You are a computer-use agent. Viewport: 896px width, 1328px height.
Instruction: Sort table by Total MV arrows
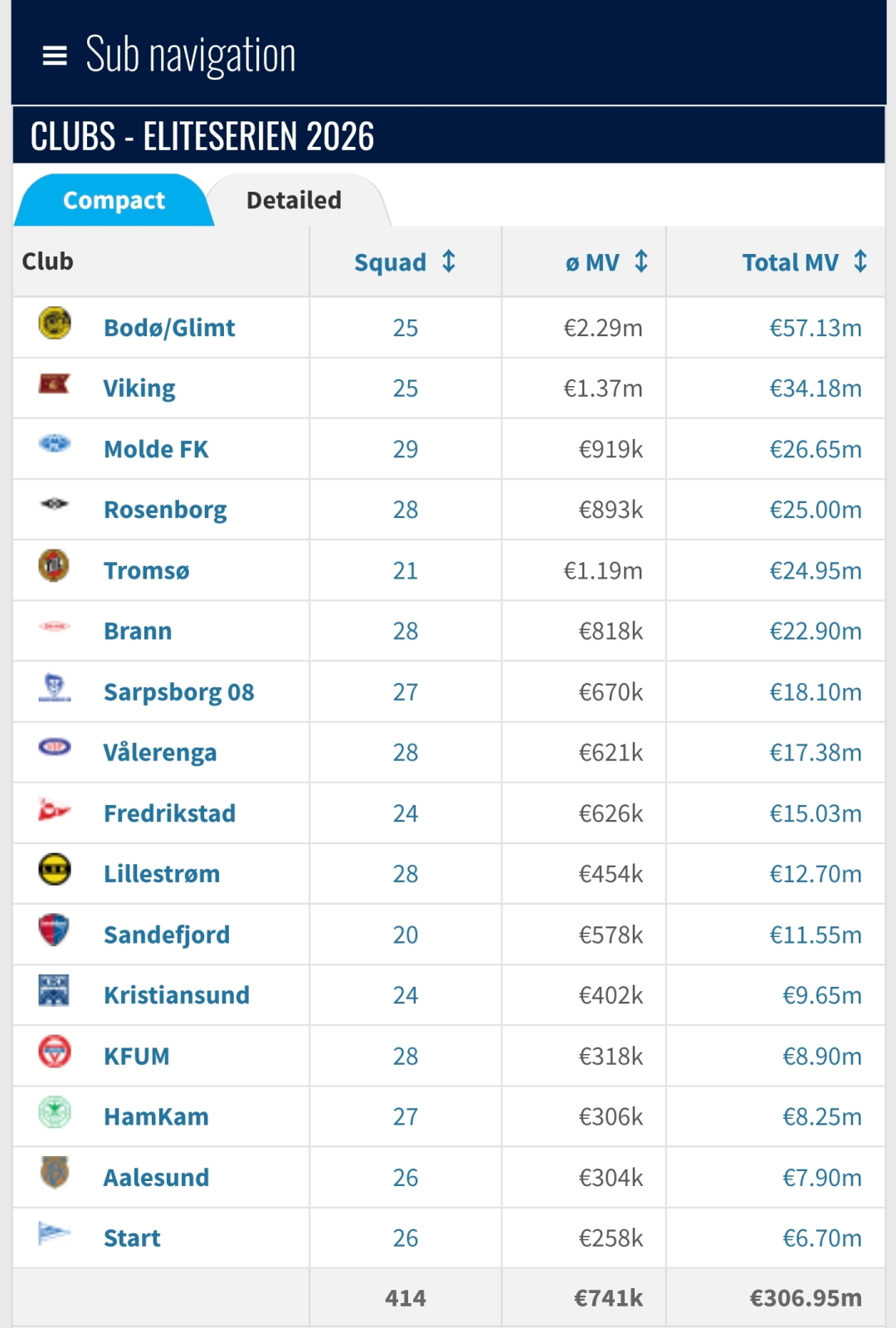[x=860, y=262]
